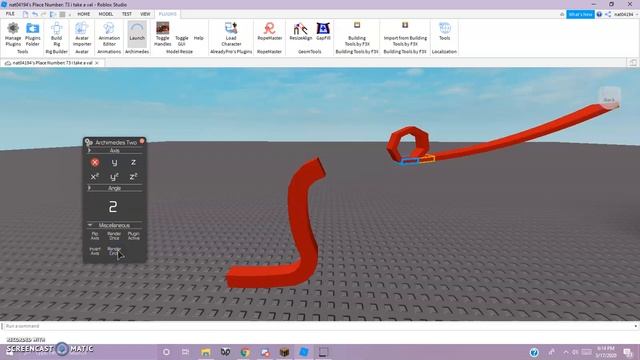Click the Redo arrow icon

(44, 14)
